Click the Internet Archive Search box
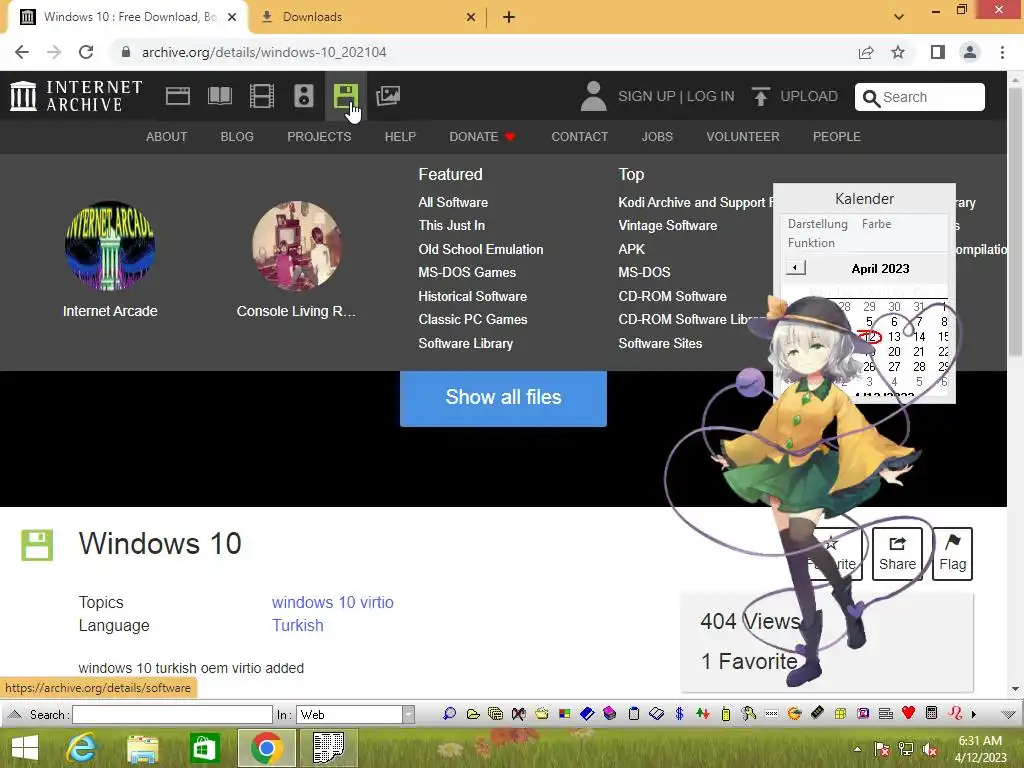 click(x=920, y=97)
